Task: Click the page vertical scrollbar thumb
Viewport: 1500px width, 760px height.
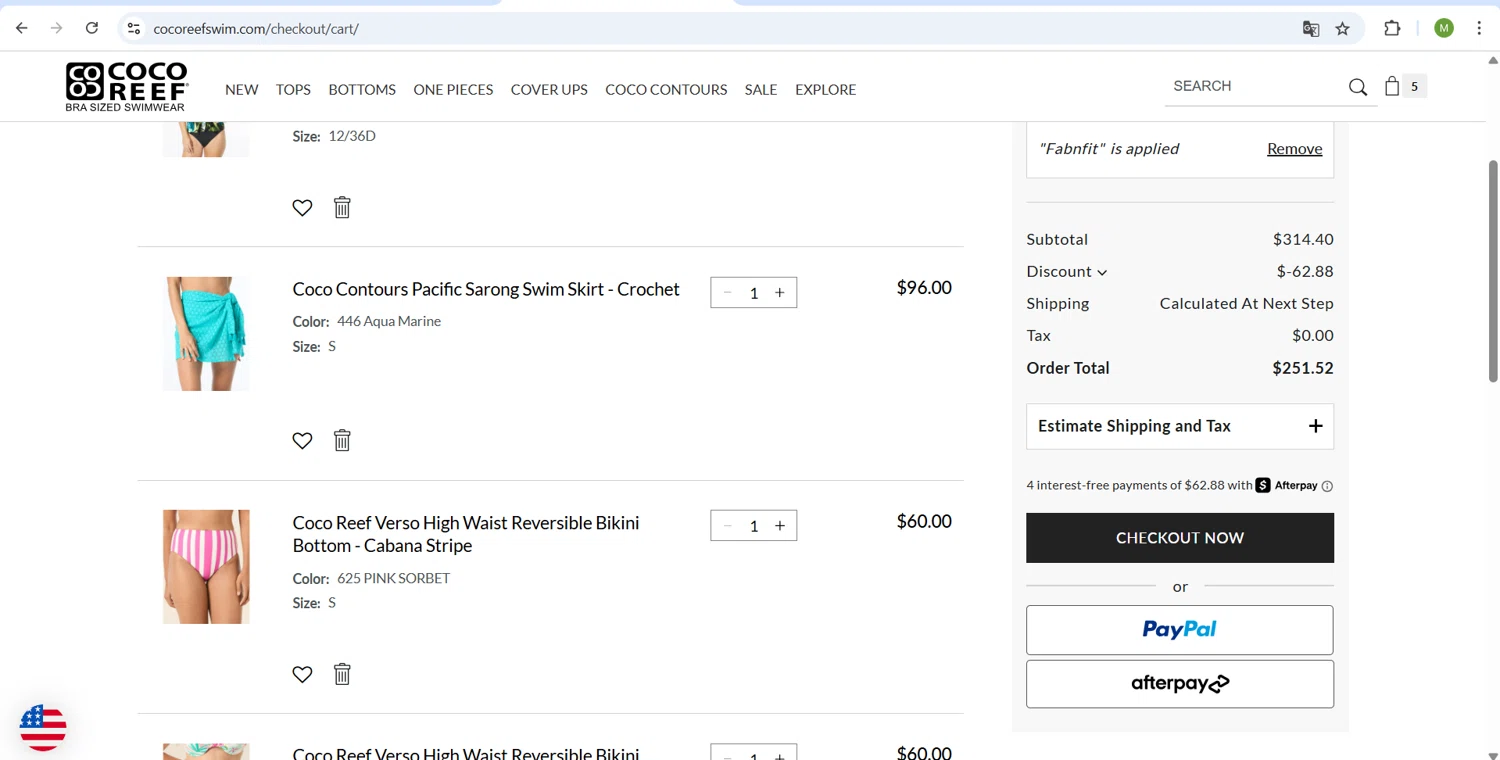Action: click(1493, 270)
